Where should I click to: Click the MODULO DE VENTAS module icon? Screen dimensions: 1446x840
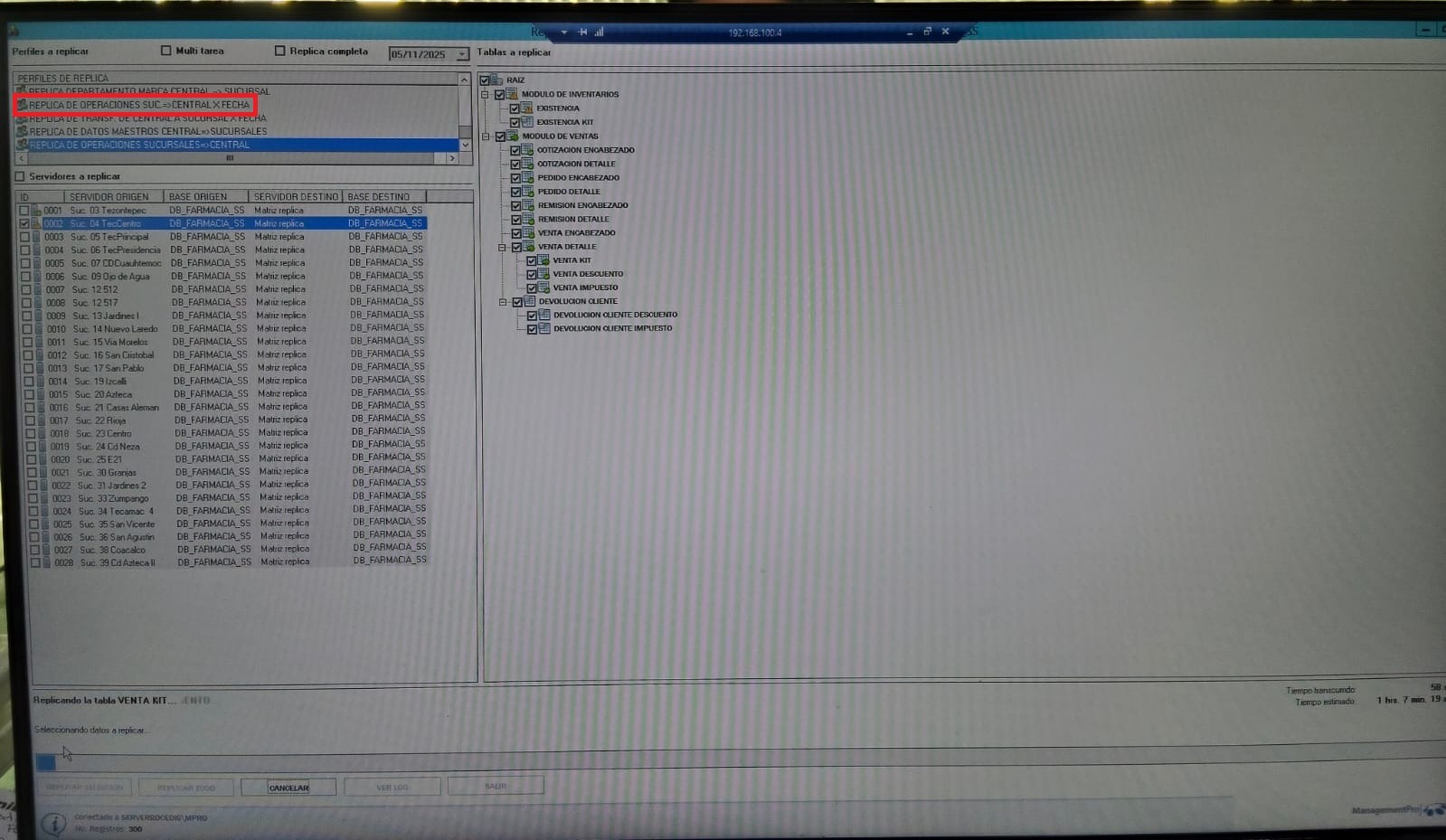513,137
